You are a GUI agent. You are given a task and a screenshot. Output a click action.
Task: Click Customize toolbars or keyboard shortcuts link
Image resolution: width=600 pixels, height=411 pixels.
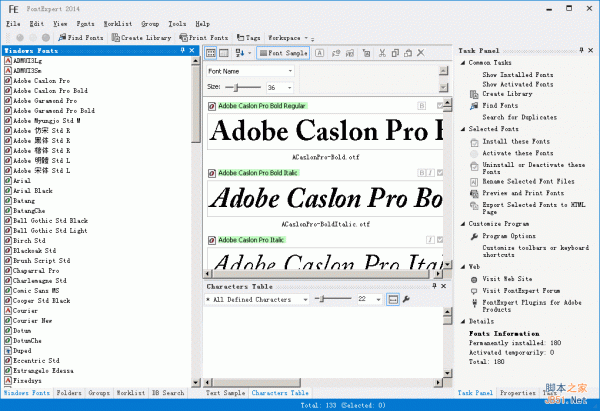pos(535,251)
